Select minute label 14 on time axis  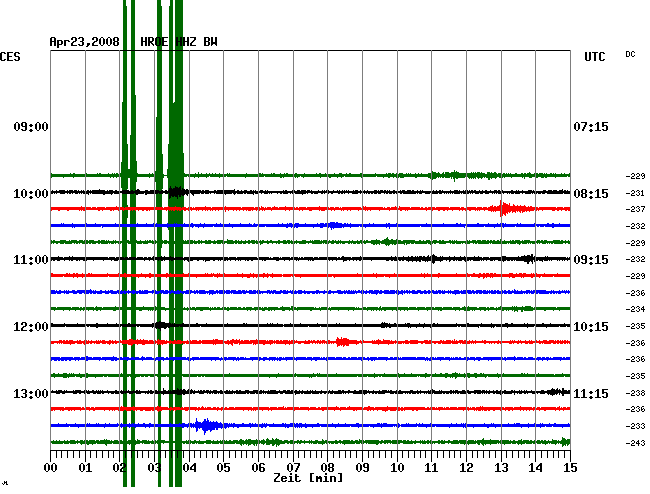[535, 468]
